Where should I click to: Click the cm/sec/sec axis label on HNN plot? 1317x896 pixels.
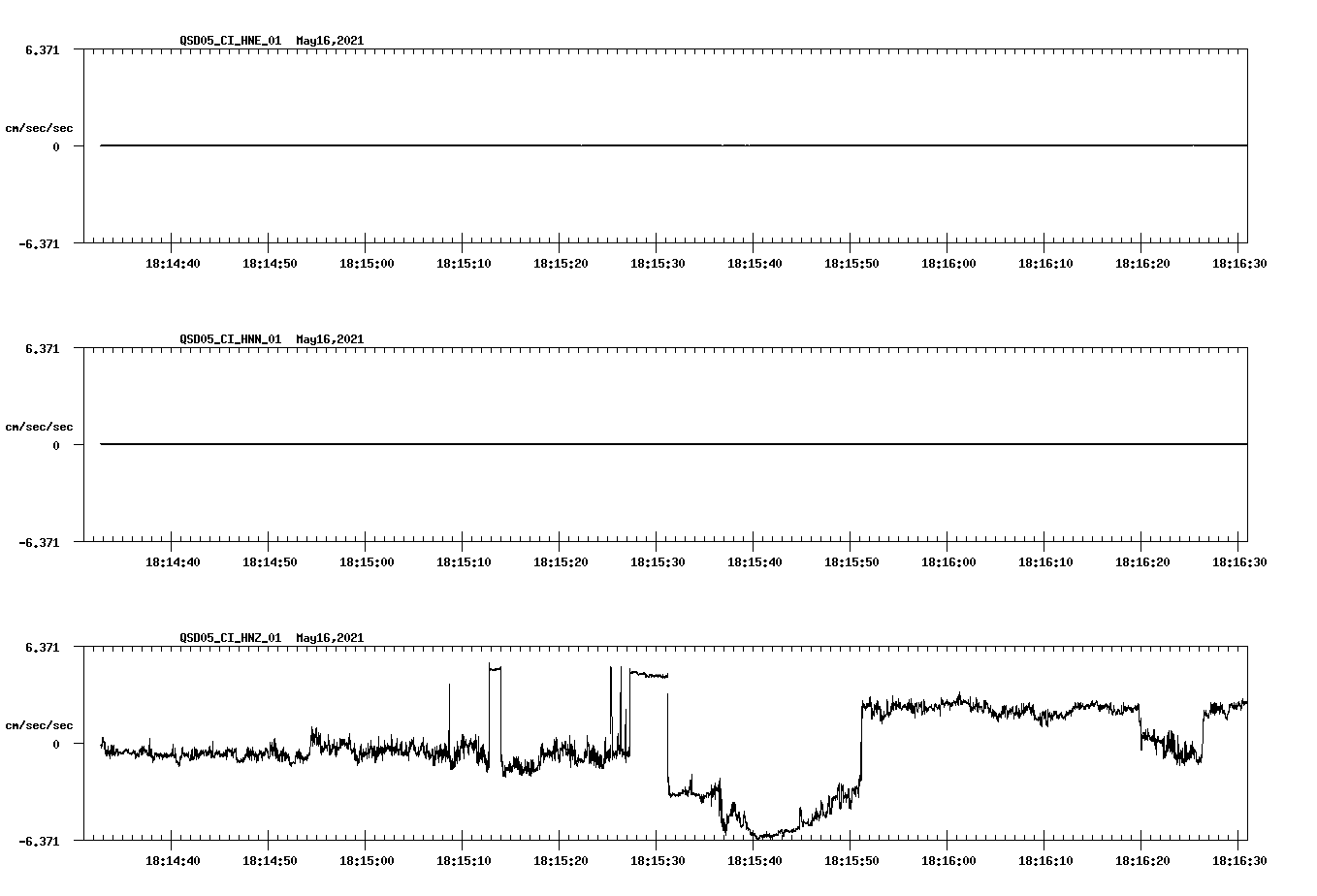point(39,426)
